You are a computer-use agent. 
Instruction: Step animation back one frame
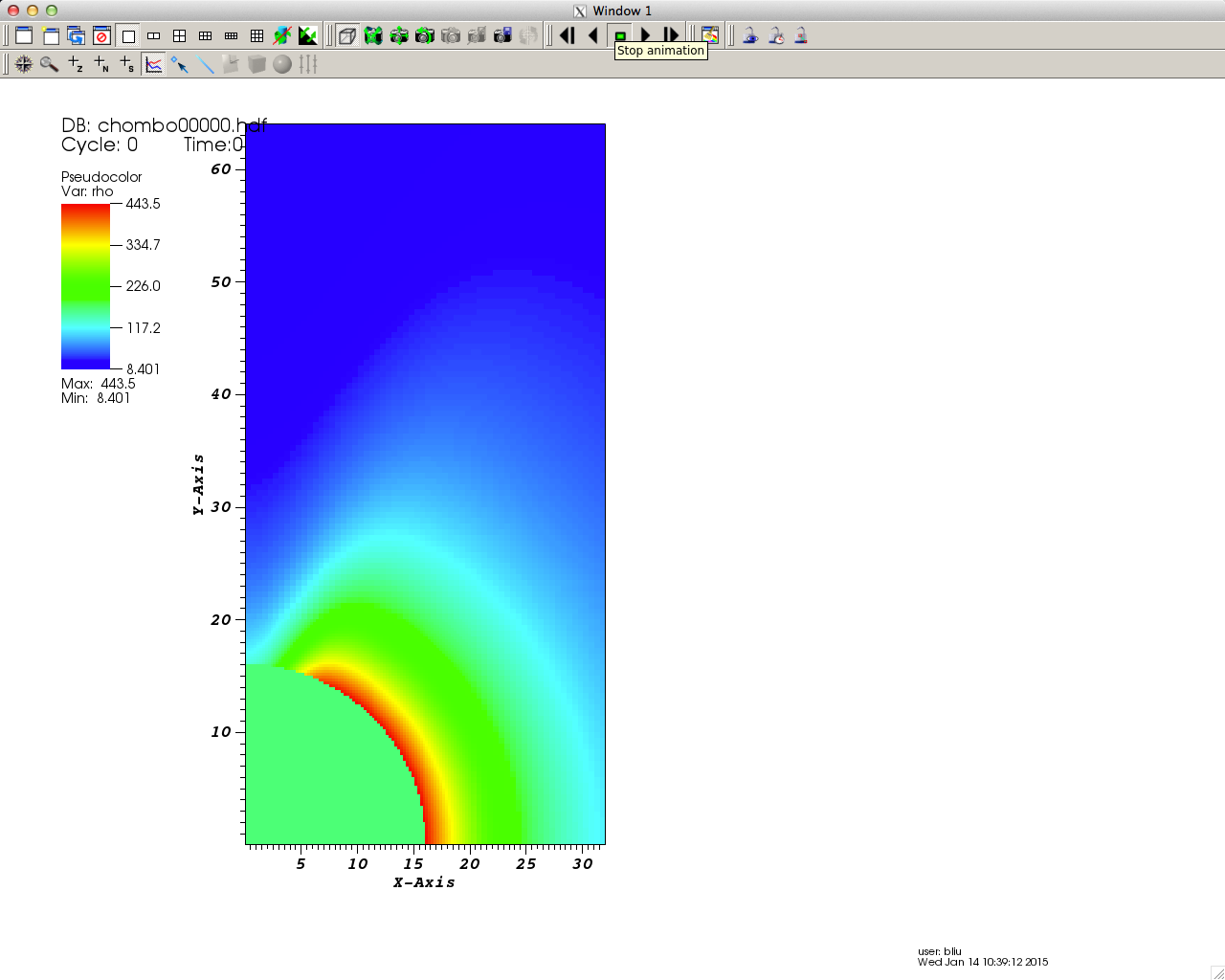tap(568, 35)
